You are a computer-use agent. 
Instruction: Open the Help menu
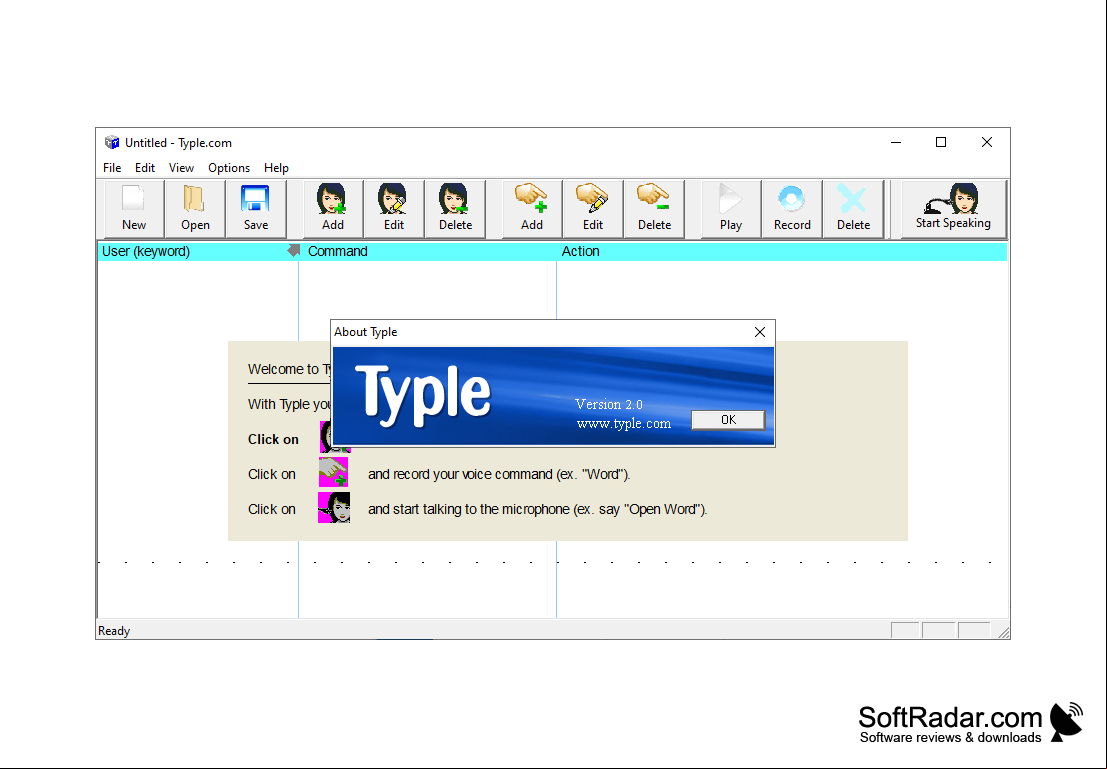tap(276, 168)
